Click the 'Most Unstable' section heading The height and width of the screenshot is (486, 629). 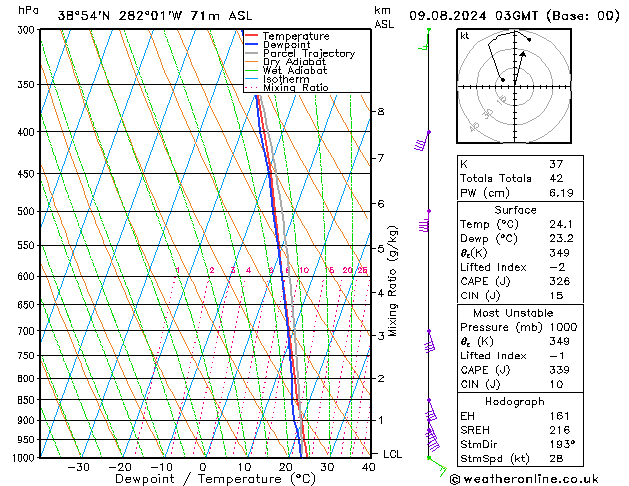pyautogui.click(x=513, y=313)
